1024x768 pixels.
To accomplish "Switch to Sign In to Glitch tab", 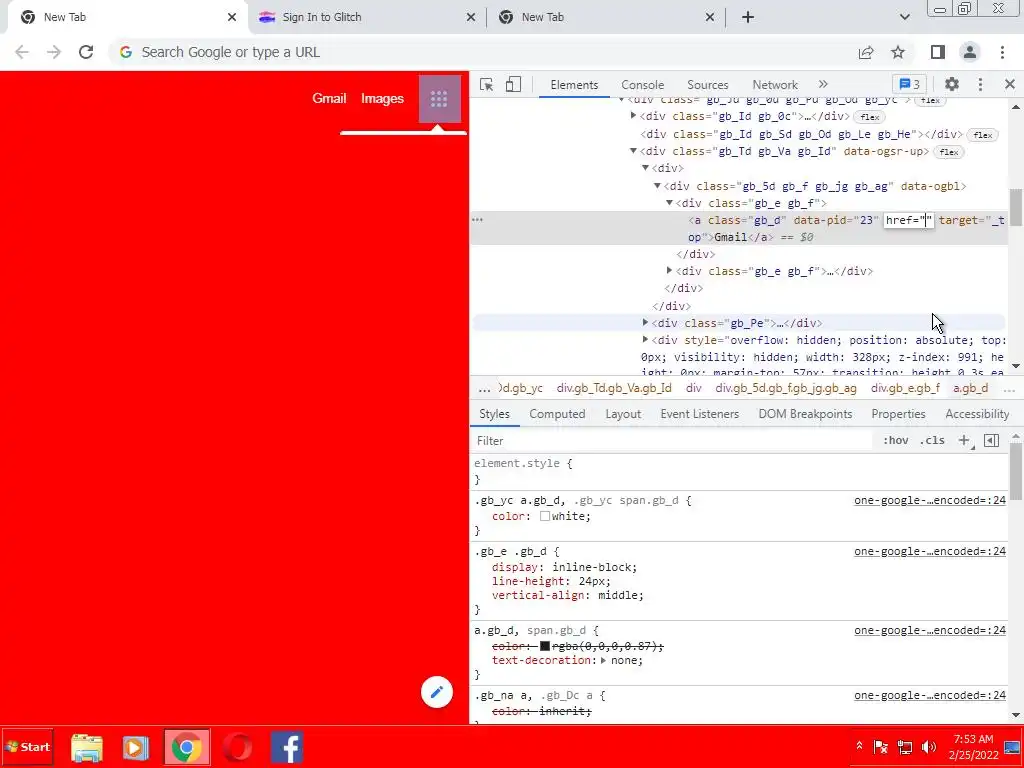I will coord(366,17).
